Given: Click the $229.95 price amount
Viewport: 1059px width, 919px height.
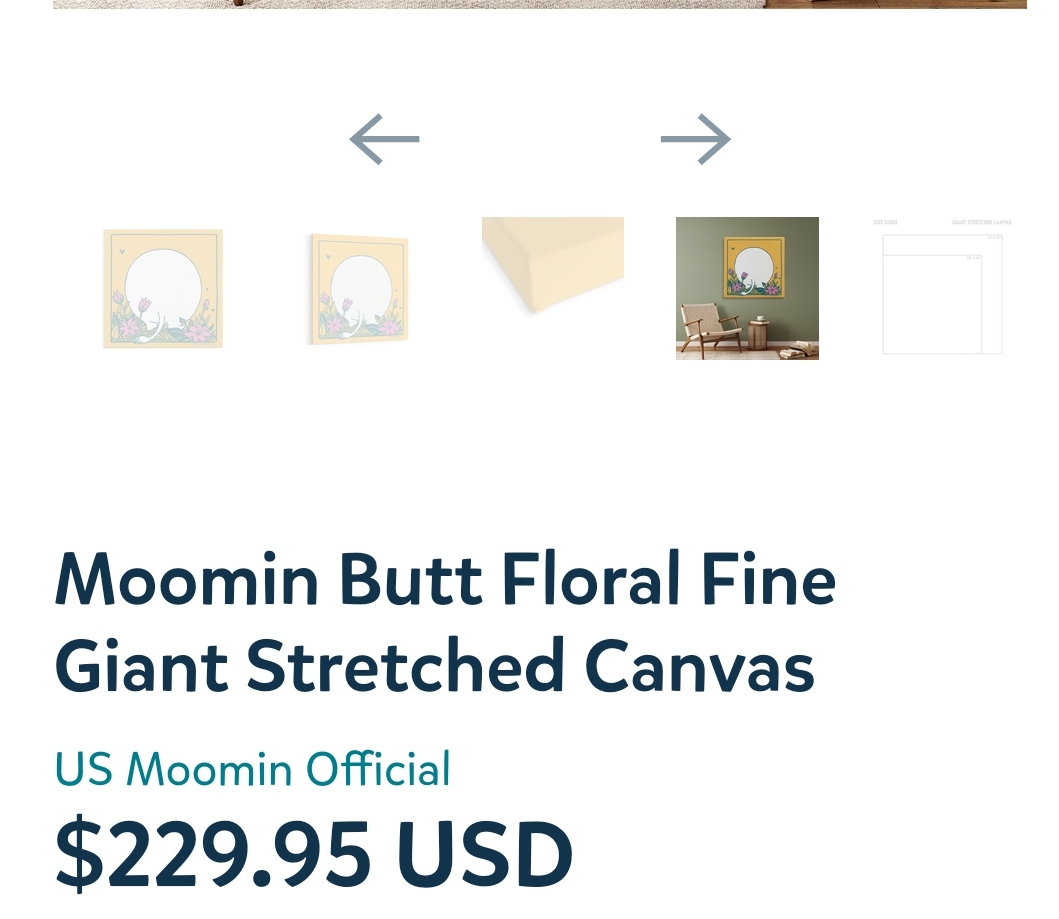Looking at the screenshot, I should (x=213, y=855).
